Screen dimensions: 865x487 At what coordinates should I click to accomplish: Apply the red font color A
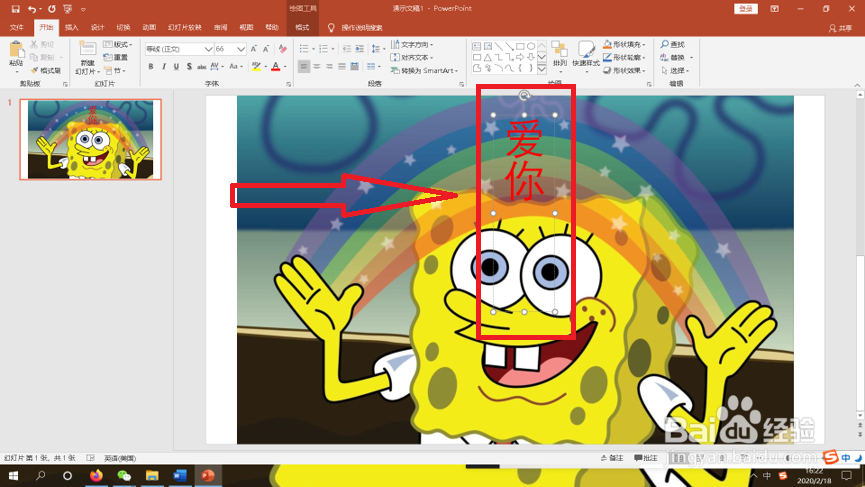[x=276, y=67]
